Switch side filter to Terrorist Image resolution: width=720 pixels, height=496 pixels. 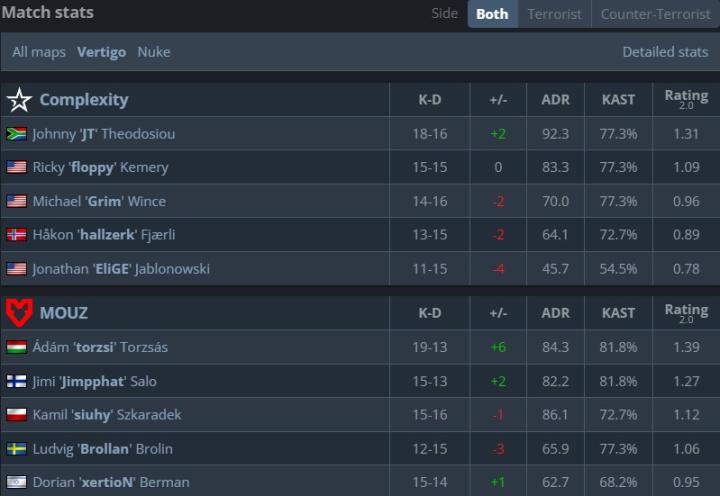(554, 14)
